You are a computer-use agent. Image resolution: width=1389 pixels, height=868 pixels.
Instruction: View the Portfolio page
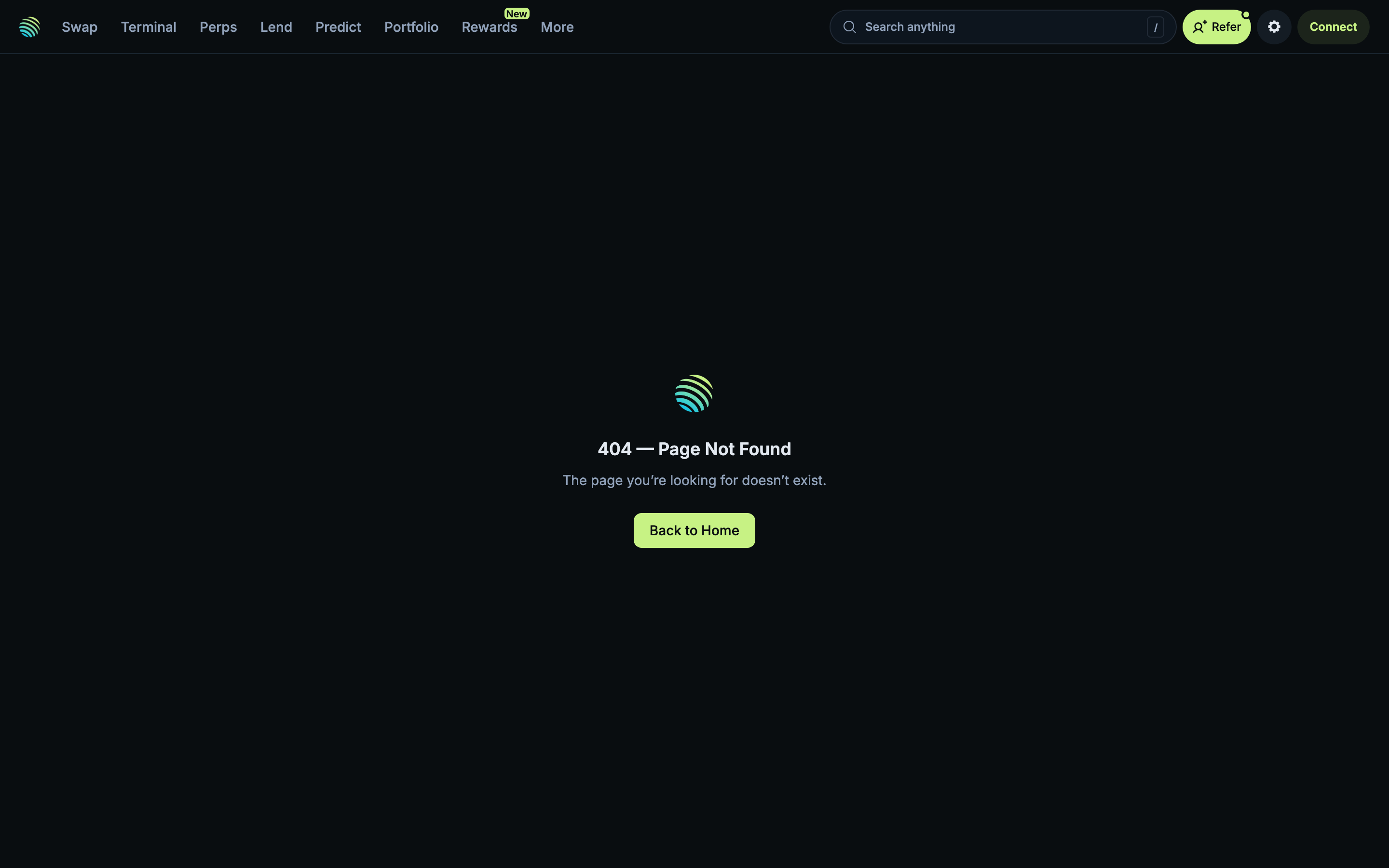411,27
